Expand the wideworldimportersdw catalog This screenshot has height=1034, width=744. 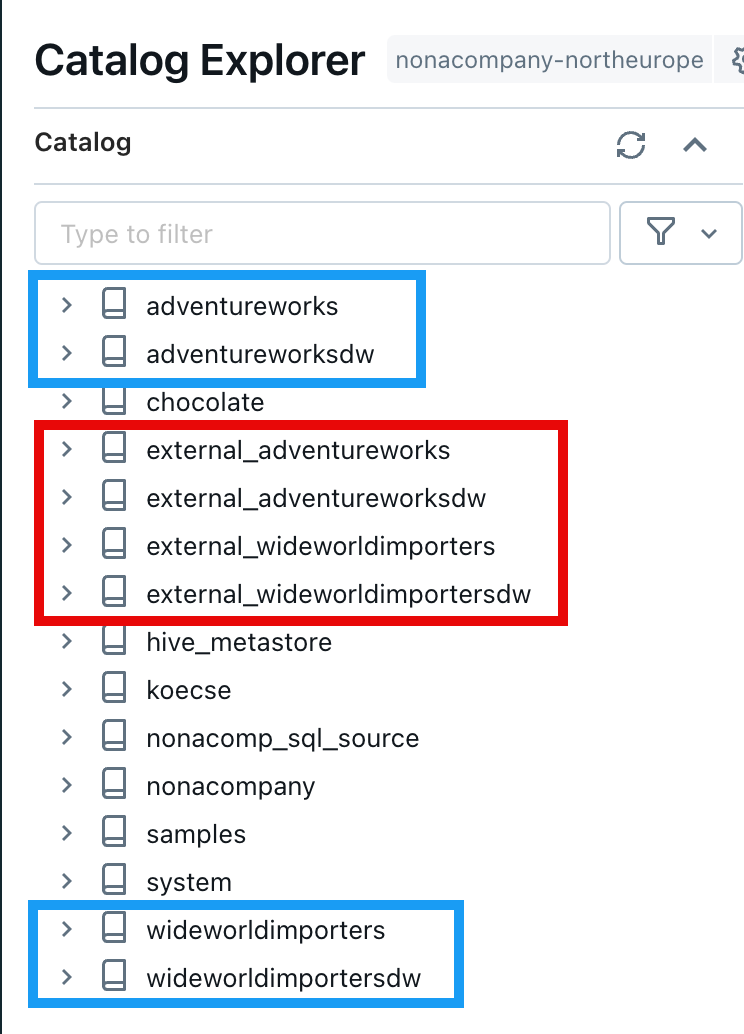pos(67,978)
